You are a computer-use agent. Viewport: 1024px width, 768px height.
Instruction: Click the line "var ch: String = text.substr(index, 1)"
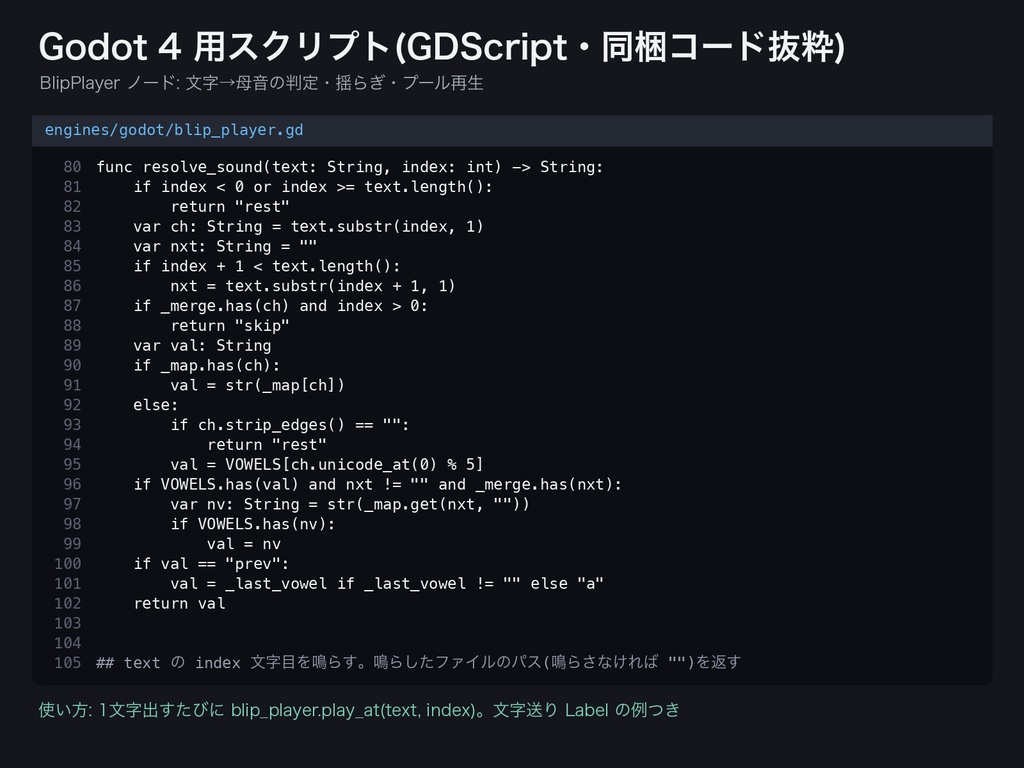pos(308,227)
